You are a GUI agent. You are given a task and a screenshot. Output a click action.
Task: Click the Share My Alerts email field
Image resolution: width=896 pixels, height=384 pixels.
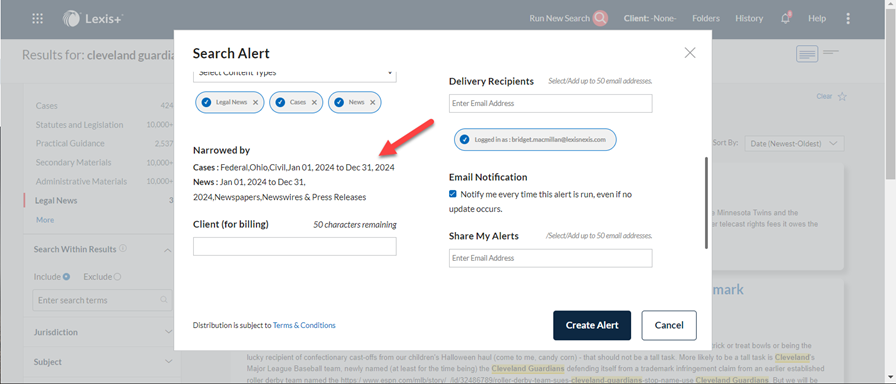pyautogui.click(x=550, y=258)
